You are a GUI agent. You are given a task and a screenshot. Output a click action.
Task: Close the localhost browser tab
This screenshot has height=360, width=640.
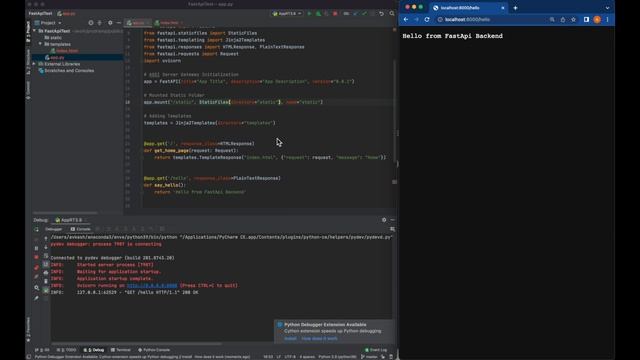[x=503, y=8]
